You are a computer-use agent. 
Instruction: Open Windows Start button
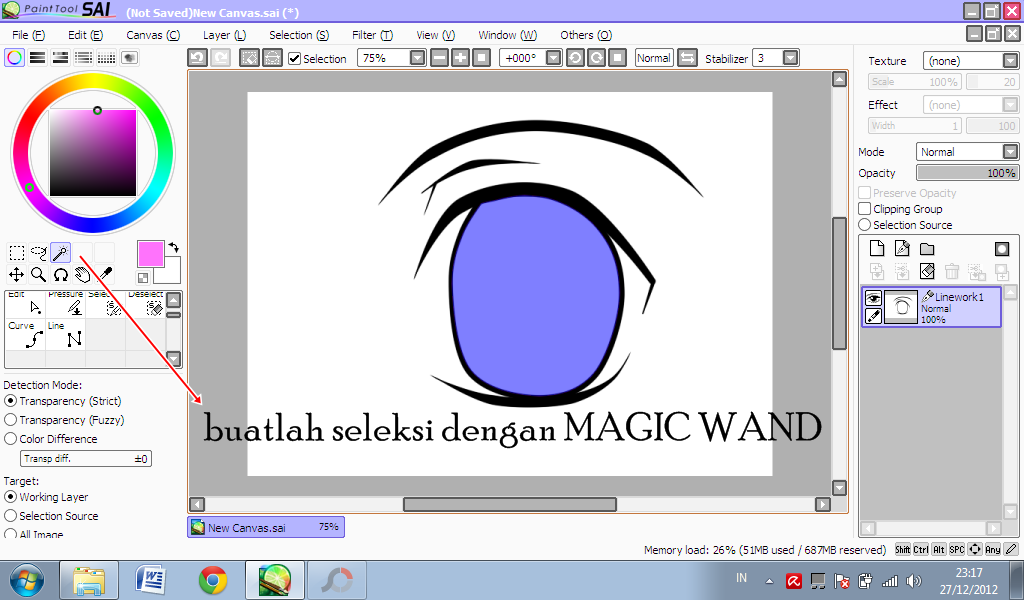pos(27,580)
